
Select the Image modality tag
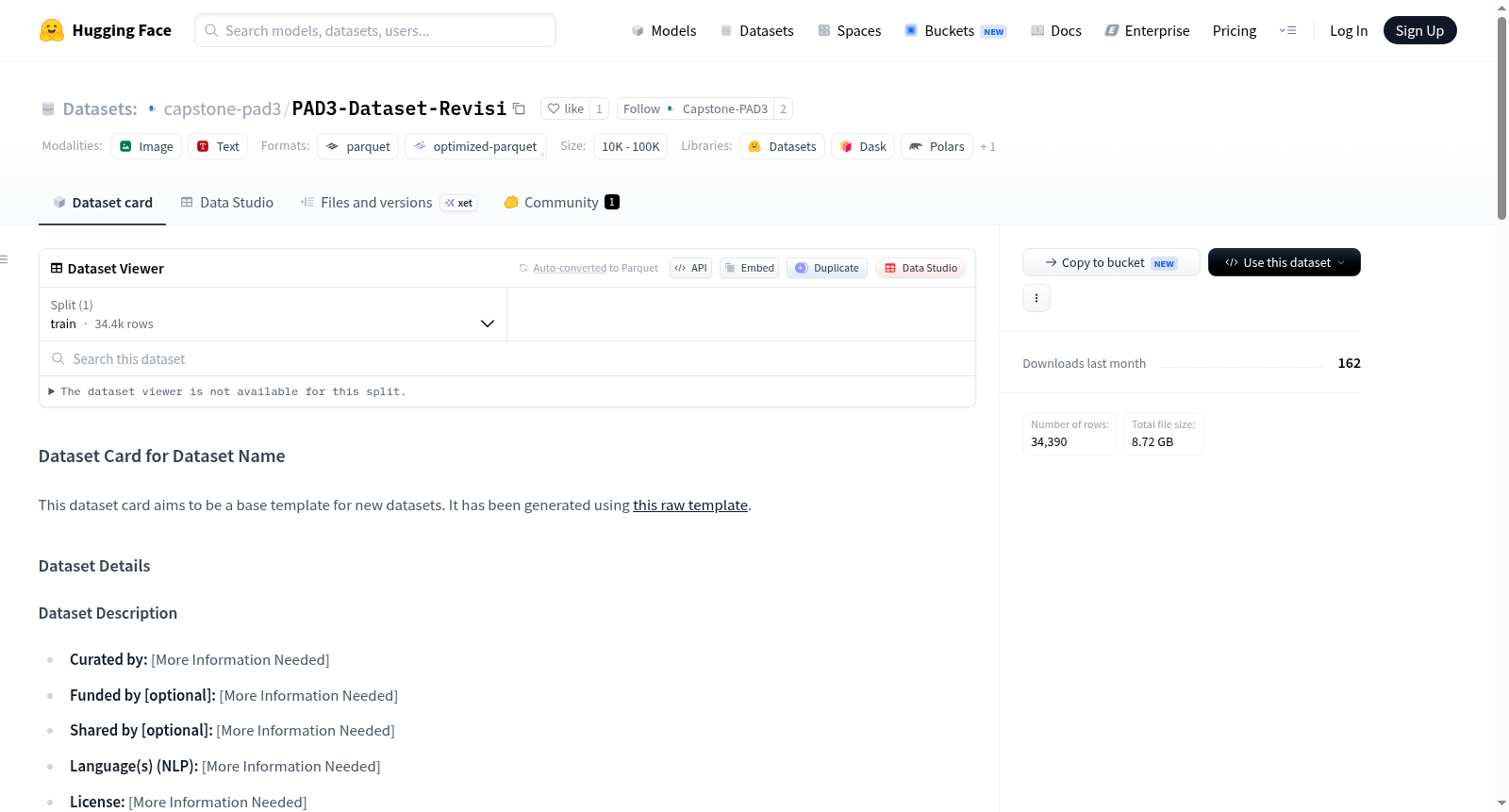[146, 146]
